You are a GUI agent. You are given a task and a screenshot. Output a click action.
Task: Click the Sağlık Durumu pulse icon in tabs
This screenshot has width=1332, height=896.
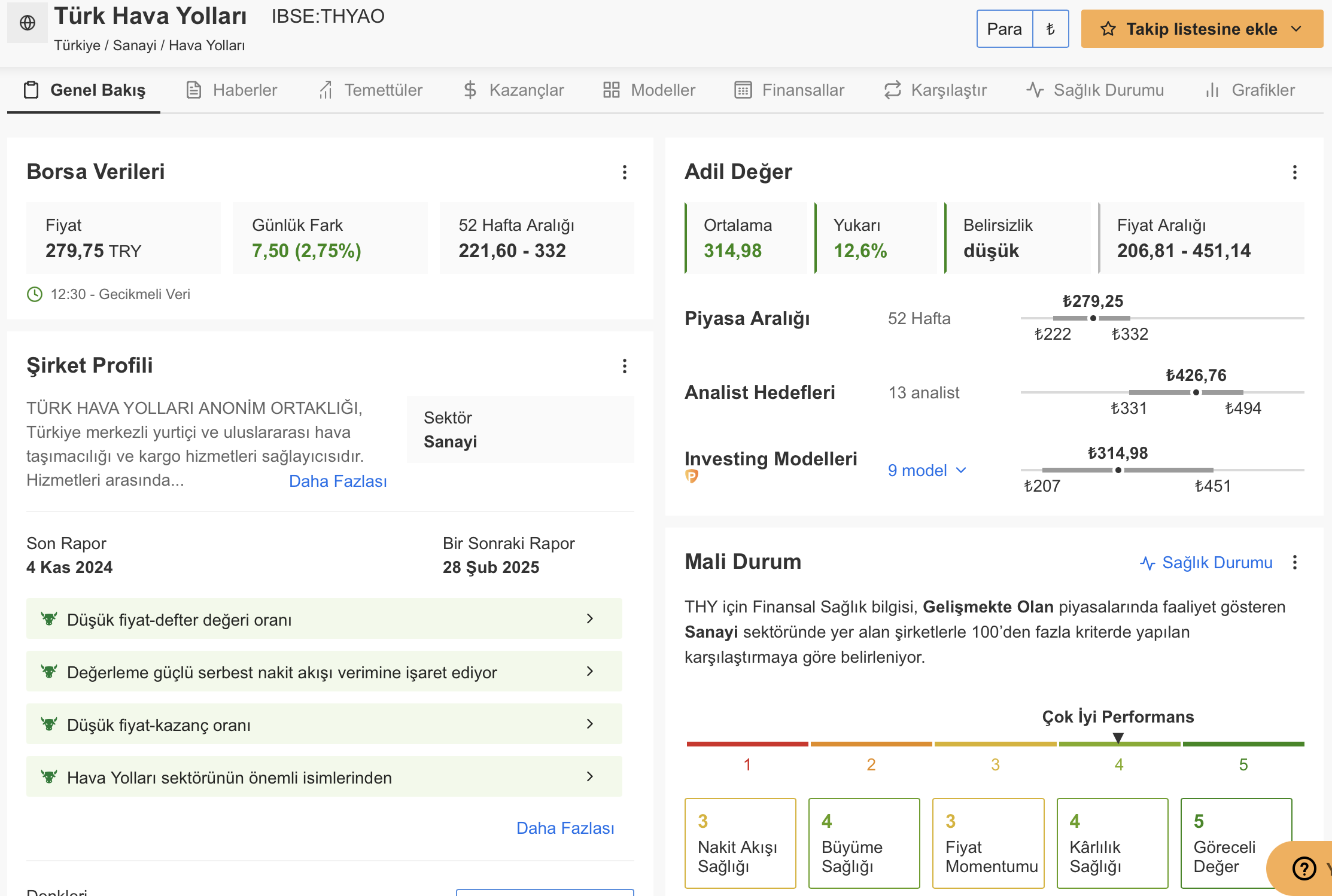1035,90
